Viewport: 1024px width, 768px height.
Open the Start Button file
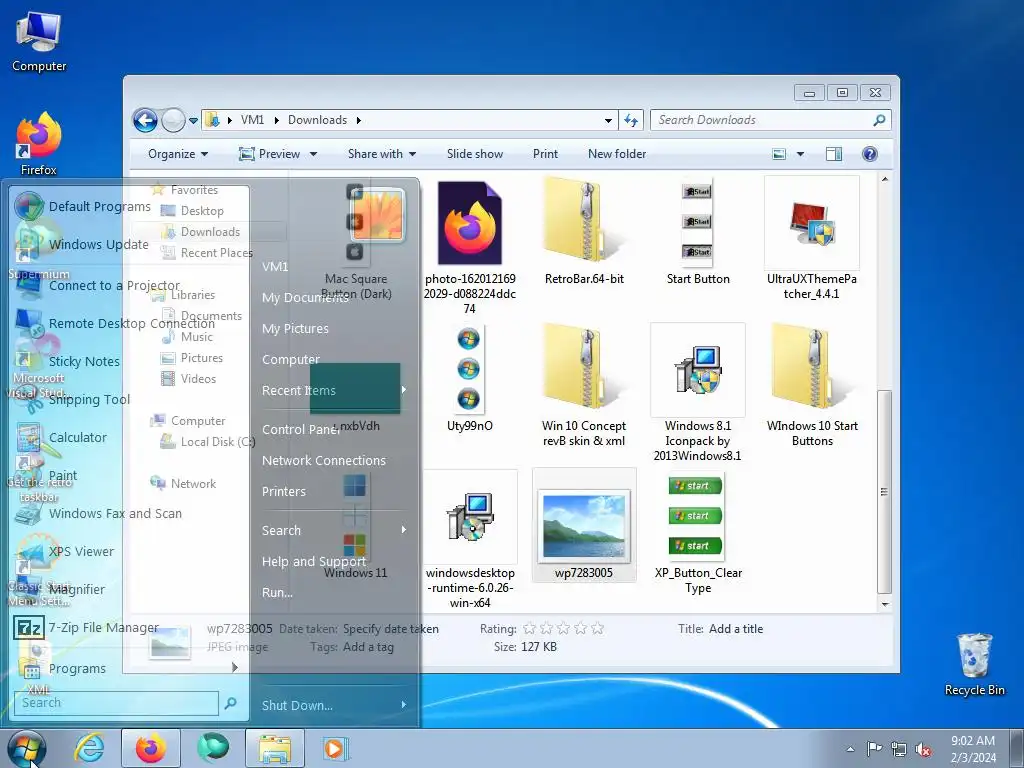697,229
